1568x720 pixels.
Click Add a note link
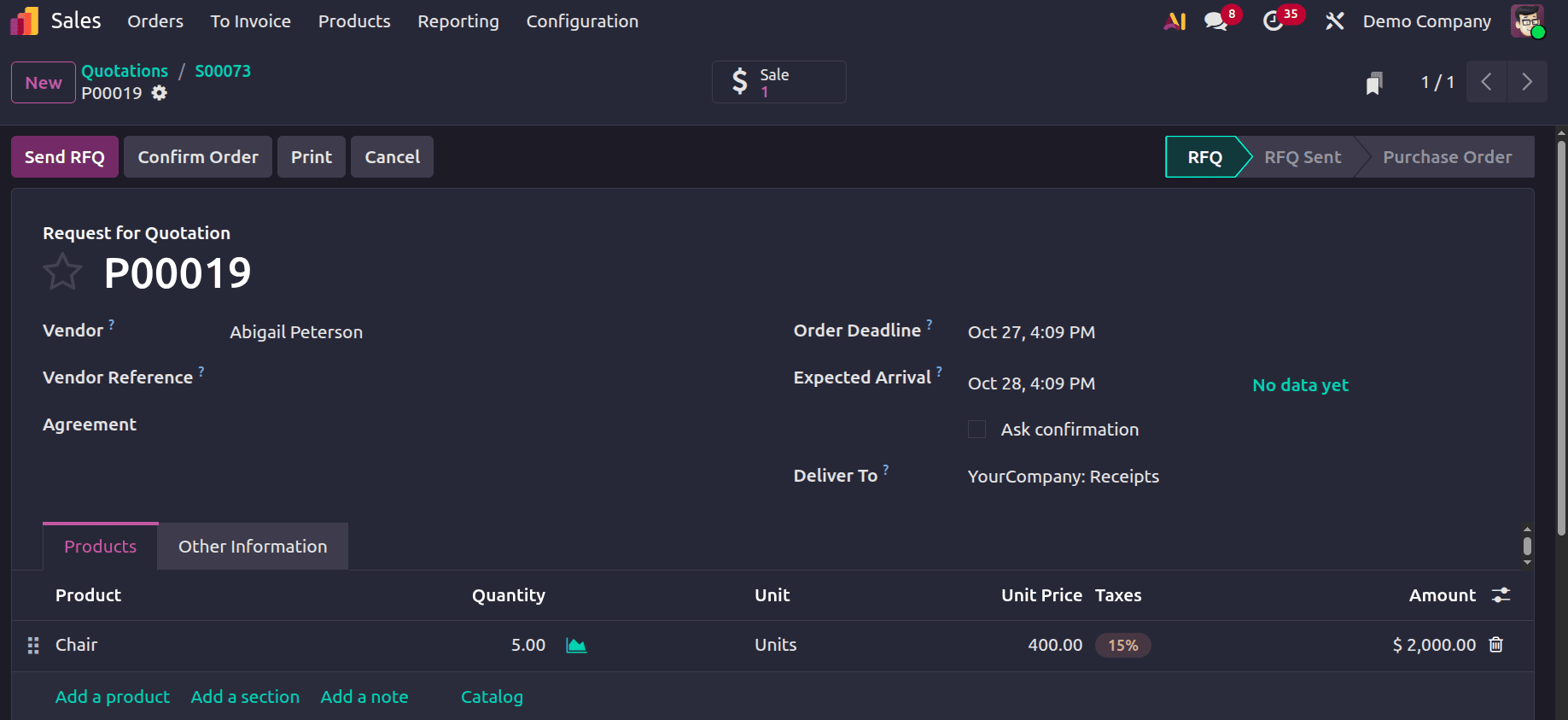pos(364,697)
